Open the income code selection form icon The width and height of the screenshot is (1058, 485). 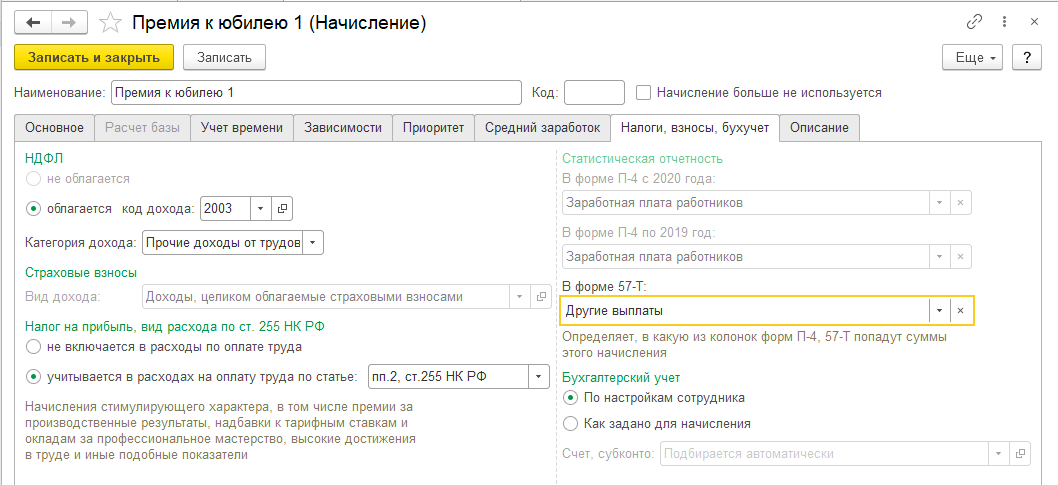click(282, 208)
